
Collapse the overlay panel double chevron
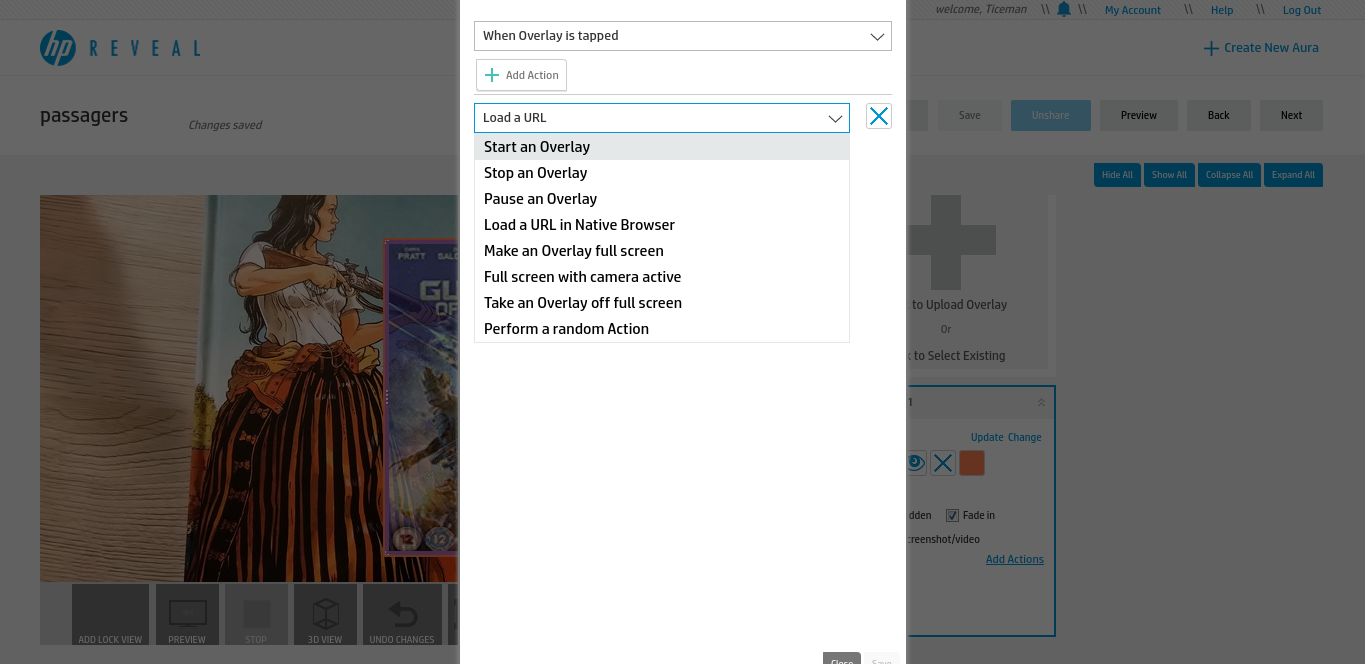pyautogui.click(x=1041, y=402)
